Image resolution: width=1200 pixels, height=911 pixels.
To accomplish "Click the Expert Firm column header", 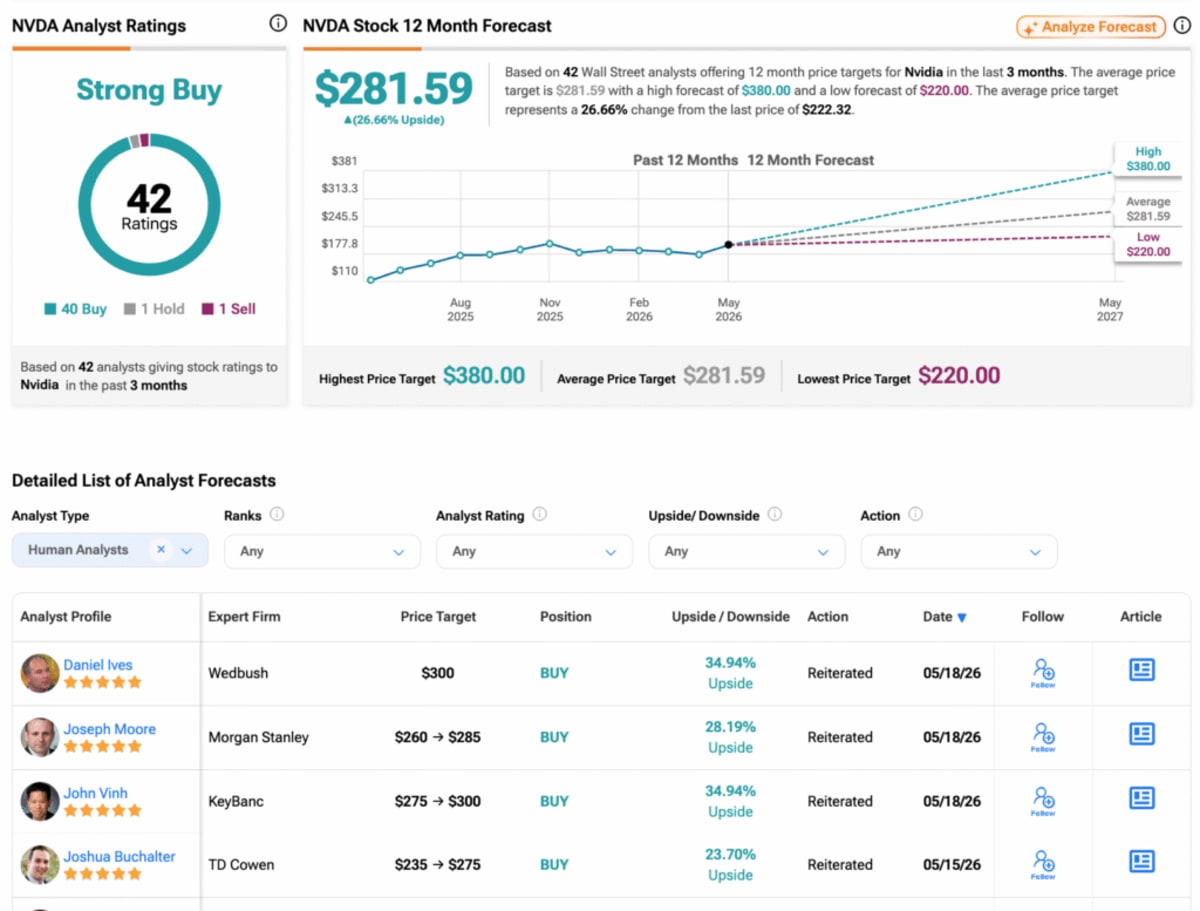I will [245, 617].
